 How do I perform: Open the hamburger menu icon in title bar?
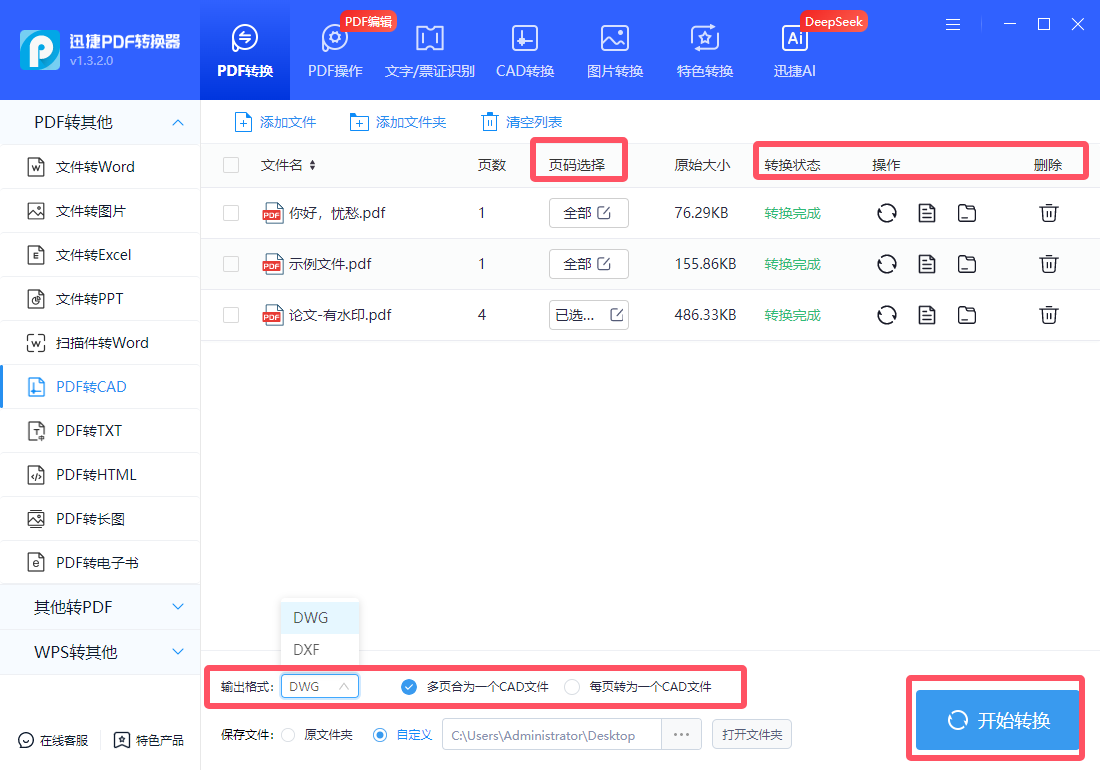pos(953,25)
